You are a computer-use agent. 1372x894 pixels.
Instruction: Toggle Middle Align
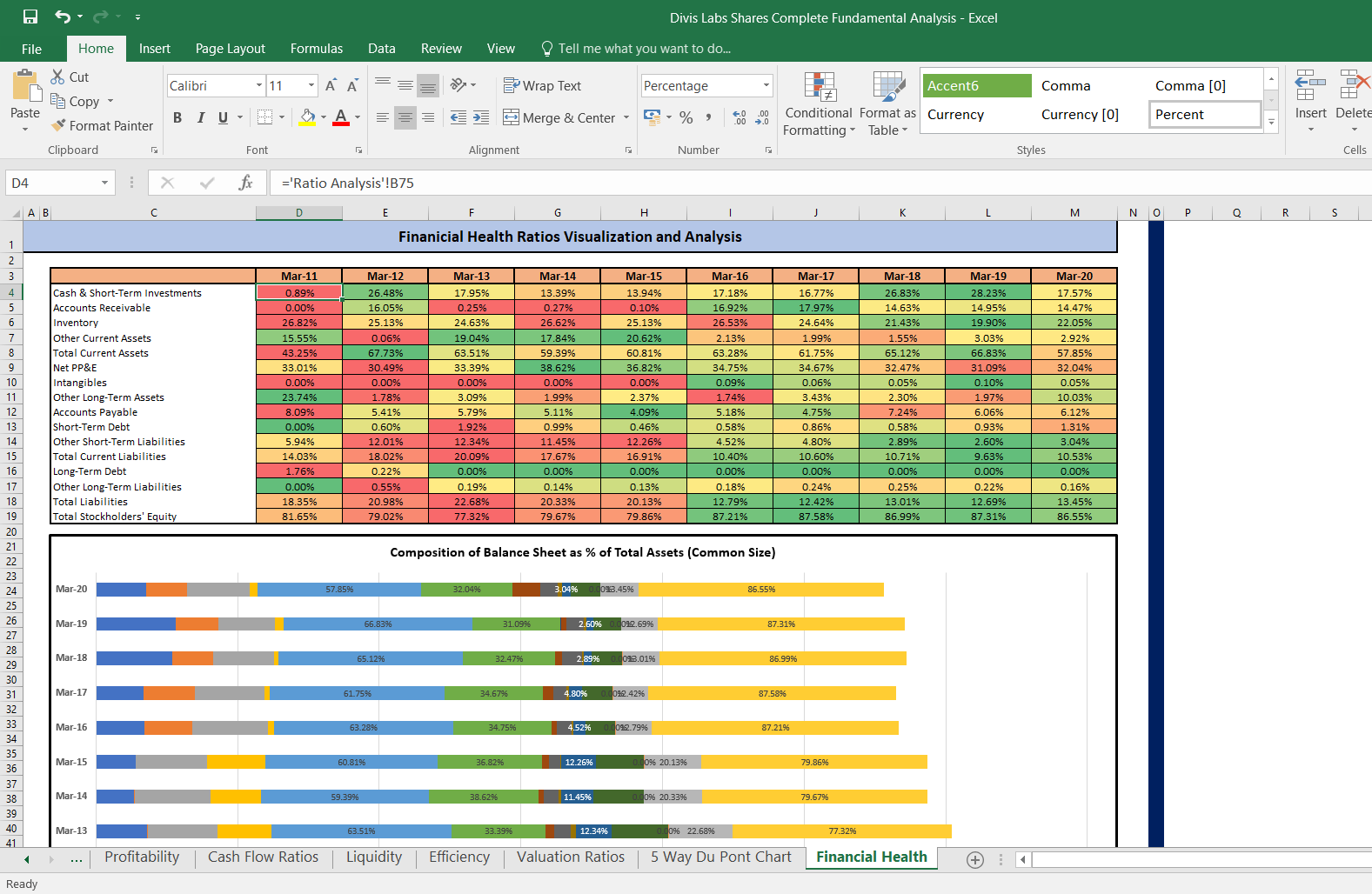[405, 84]
